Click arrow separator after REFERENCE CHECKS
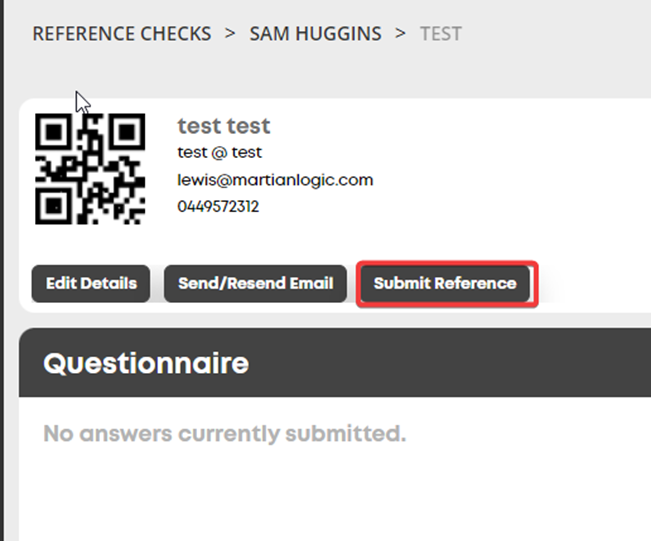651x541 pixels. pos(230,34)
